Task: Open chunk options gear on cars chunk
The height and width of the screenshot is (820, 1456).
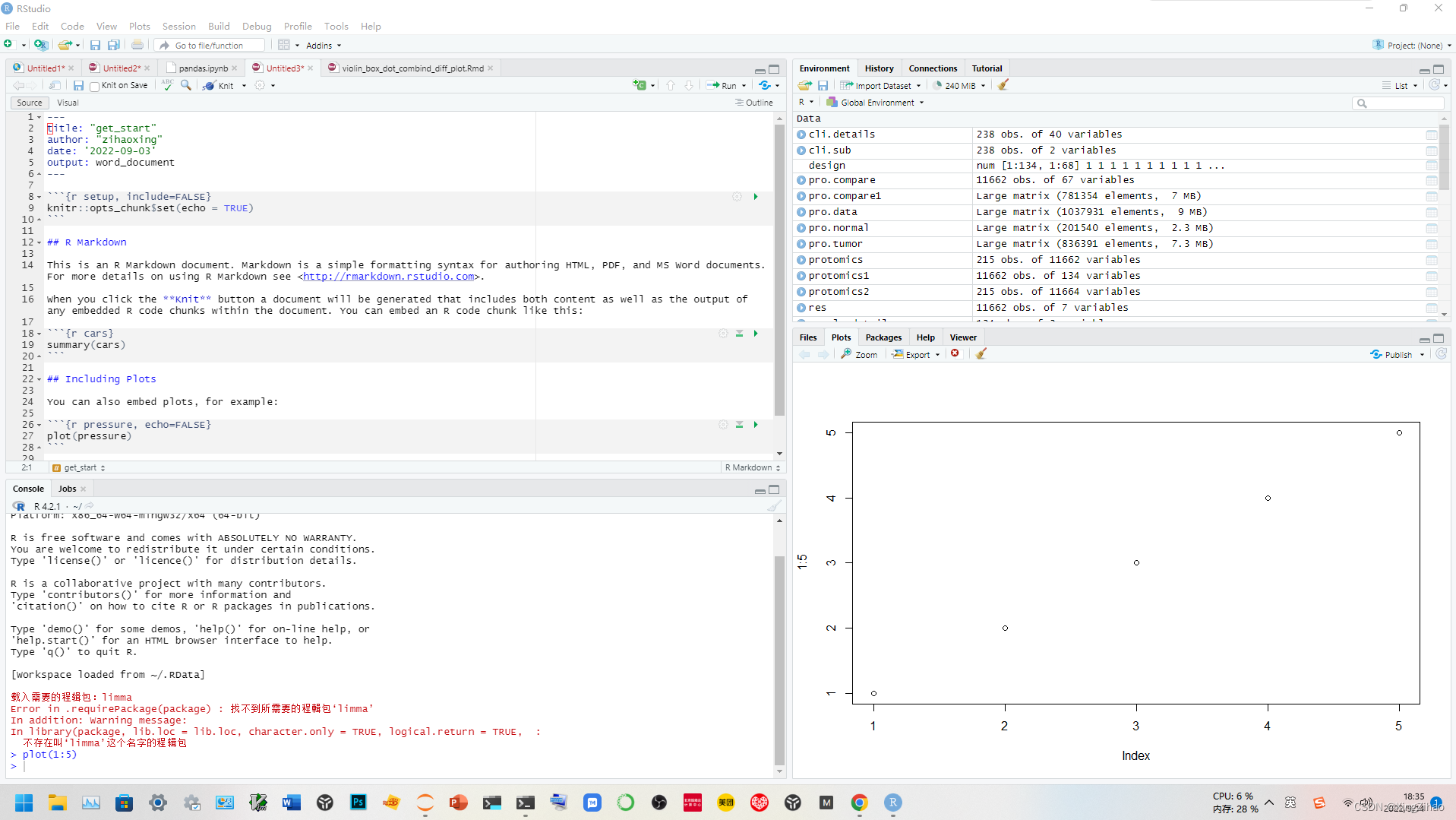Action: pyautogui.click(x=723, y=333)
